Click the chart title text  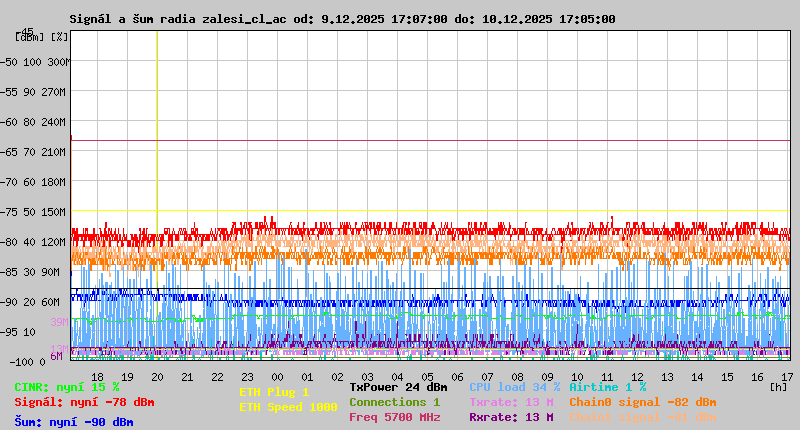coord(342,19)
